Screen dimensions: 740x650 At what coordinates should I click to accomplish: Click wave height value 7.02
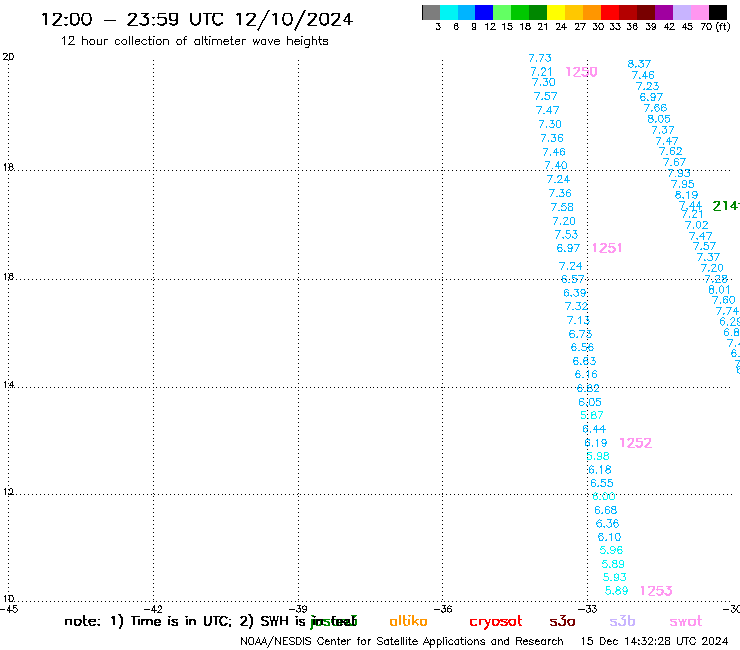(x=697, y=225)
